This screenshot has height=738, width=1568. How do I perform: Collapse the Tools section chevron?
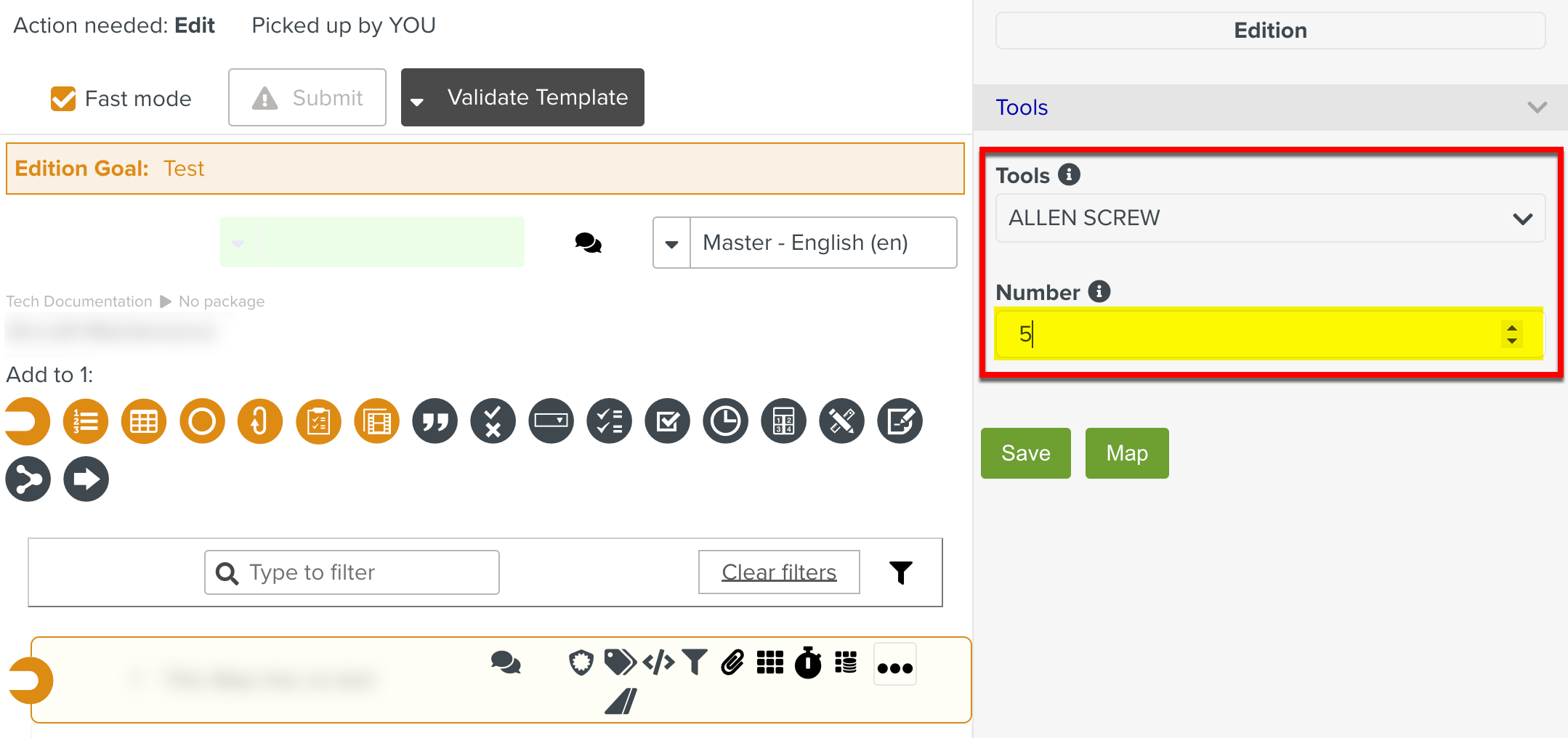(1537, 108)
